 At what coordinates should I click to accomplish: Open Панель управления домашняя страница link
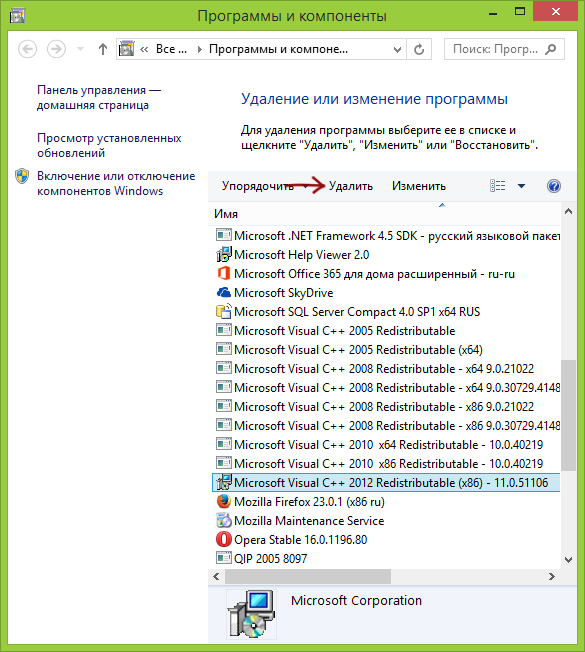99,97
